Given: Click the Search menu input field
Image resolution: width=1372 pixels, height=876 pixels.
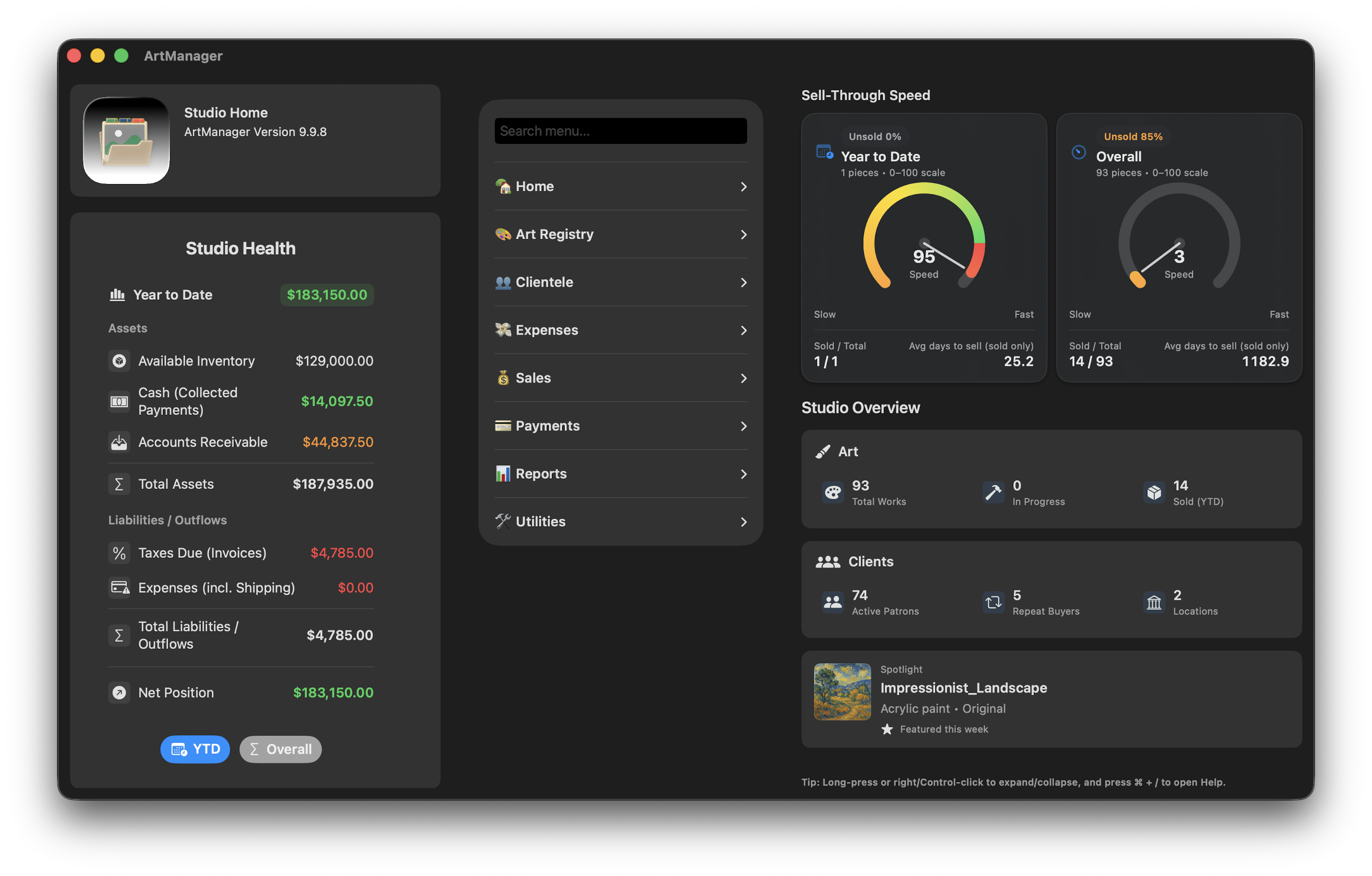Looking at the screenshot, I should coord(620,131).
